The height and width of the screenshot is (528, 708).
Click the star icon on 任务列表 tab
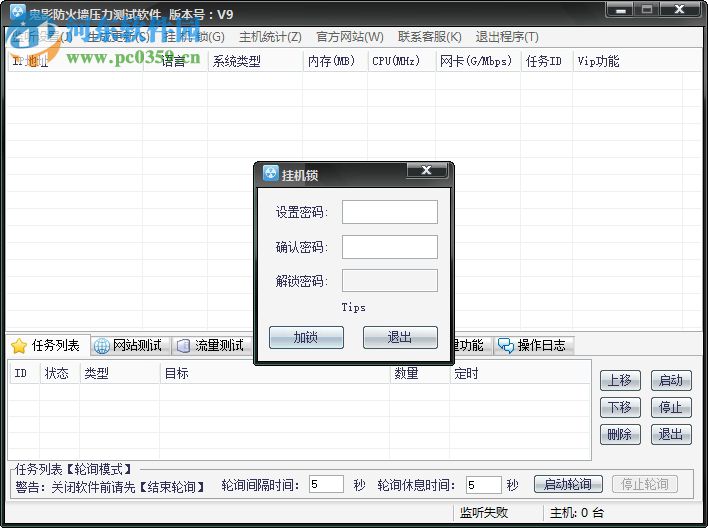click(x=19, y=346)
